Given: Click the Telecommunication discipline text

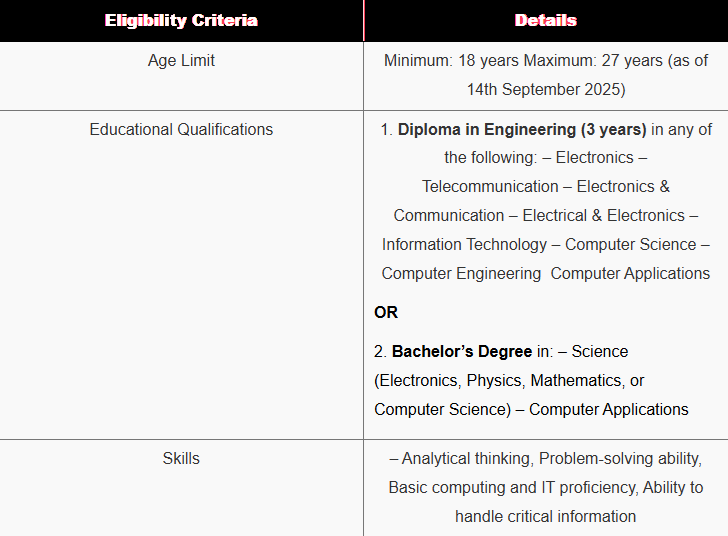Looking at the screenshot, I should (x=490, y=186).
